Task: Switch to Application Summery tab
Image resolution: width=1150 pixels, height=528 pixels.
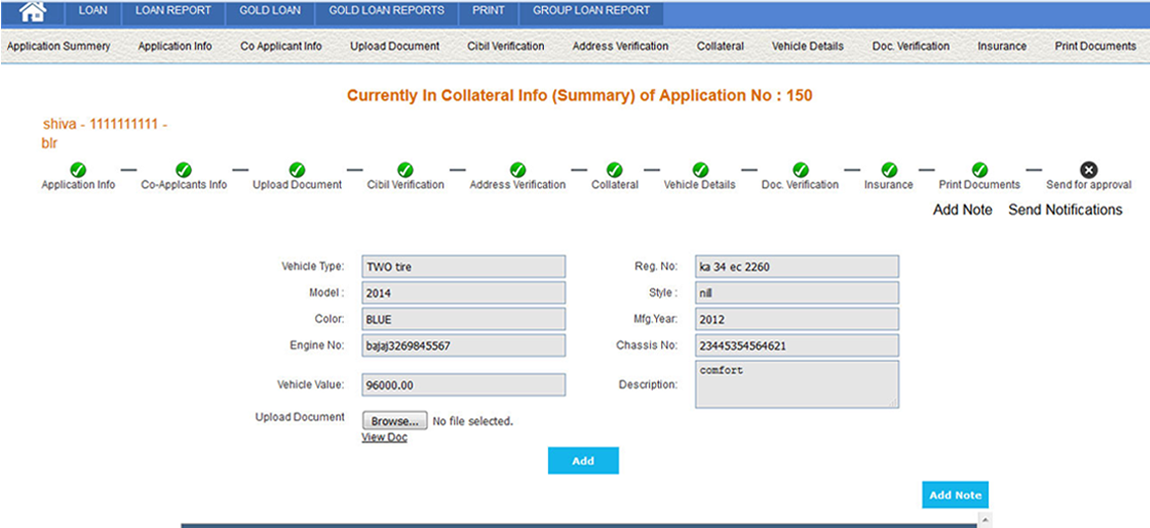Action: (59, 46)
